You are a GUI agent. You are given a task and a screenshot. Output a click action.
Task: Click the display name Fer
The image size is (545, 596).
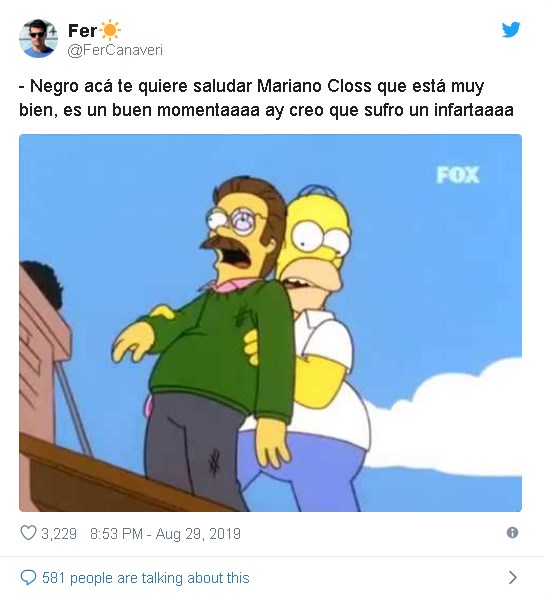coord(82,31)
